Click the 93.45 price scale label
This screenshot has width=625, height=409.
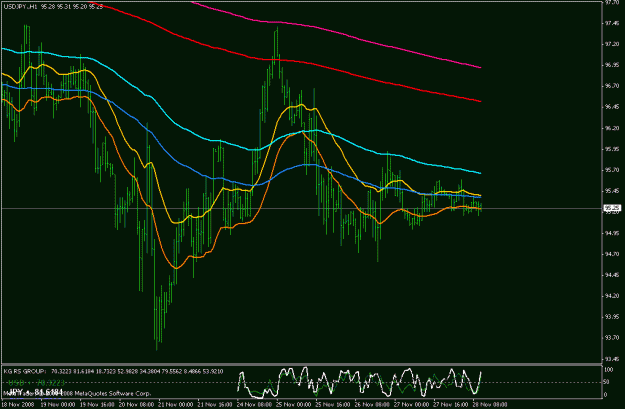point(612,359)
